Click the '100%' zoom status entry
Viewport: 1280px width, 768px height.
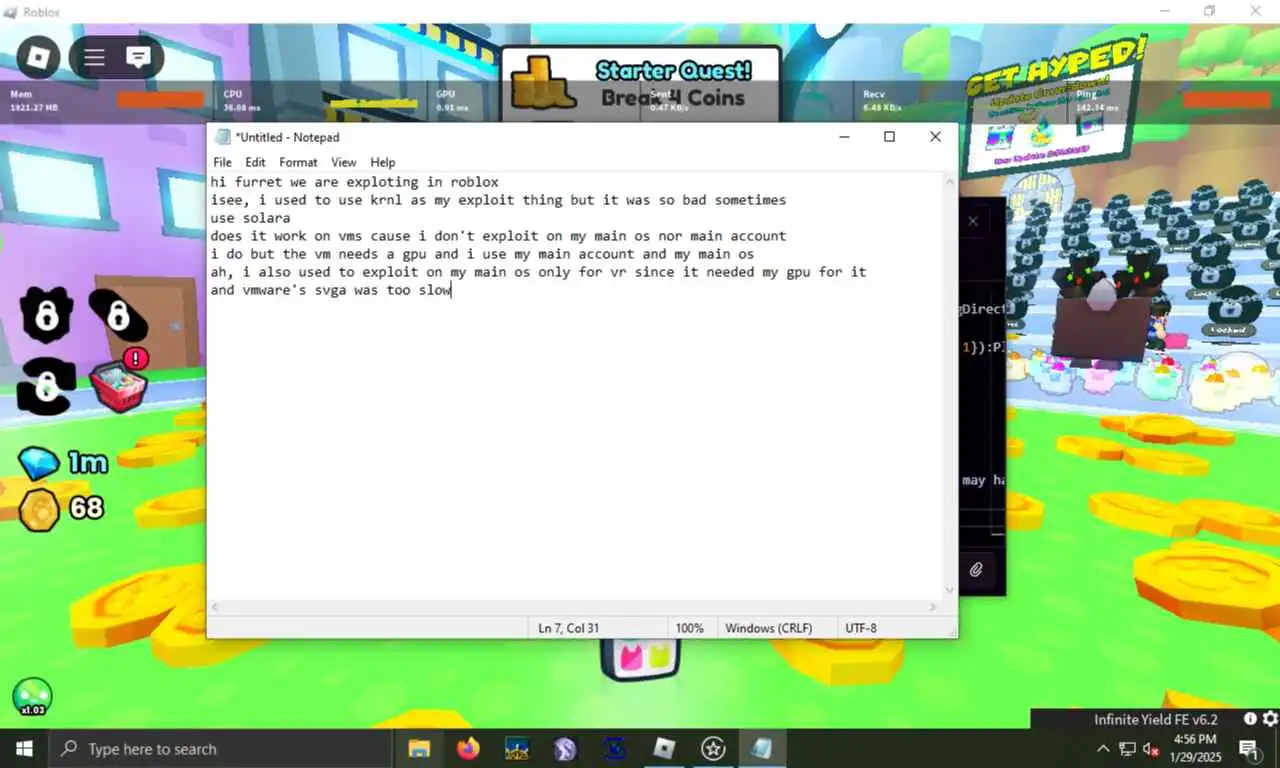coord(689,628)
